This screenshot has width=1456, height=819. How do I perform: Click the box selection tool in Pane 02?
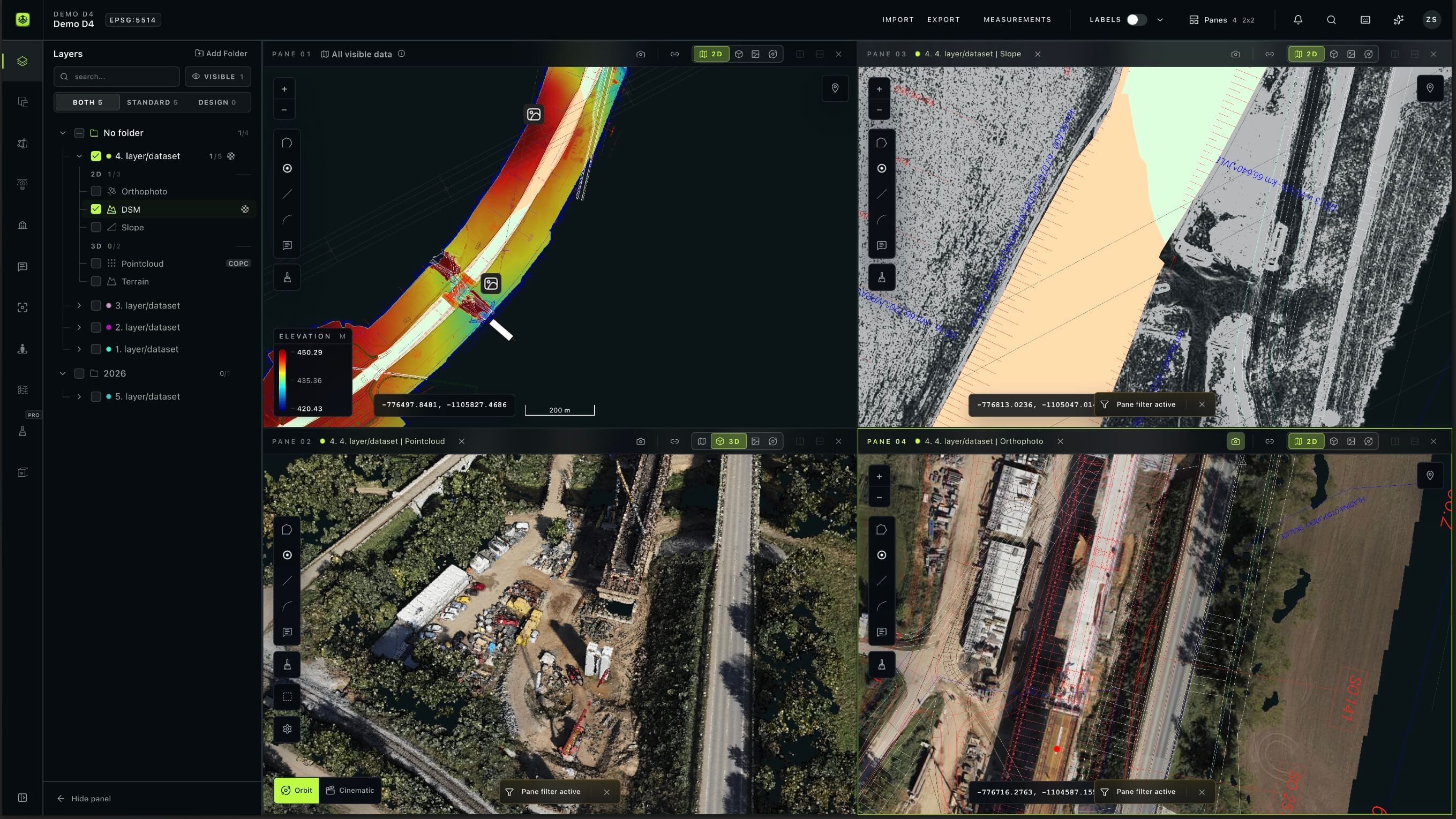[x=287, y=697]
